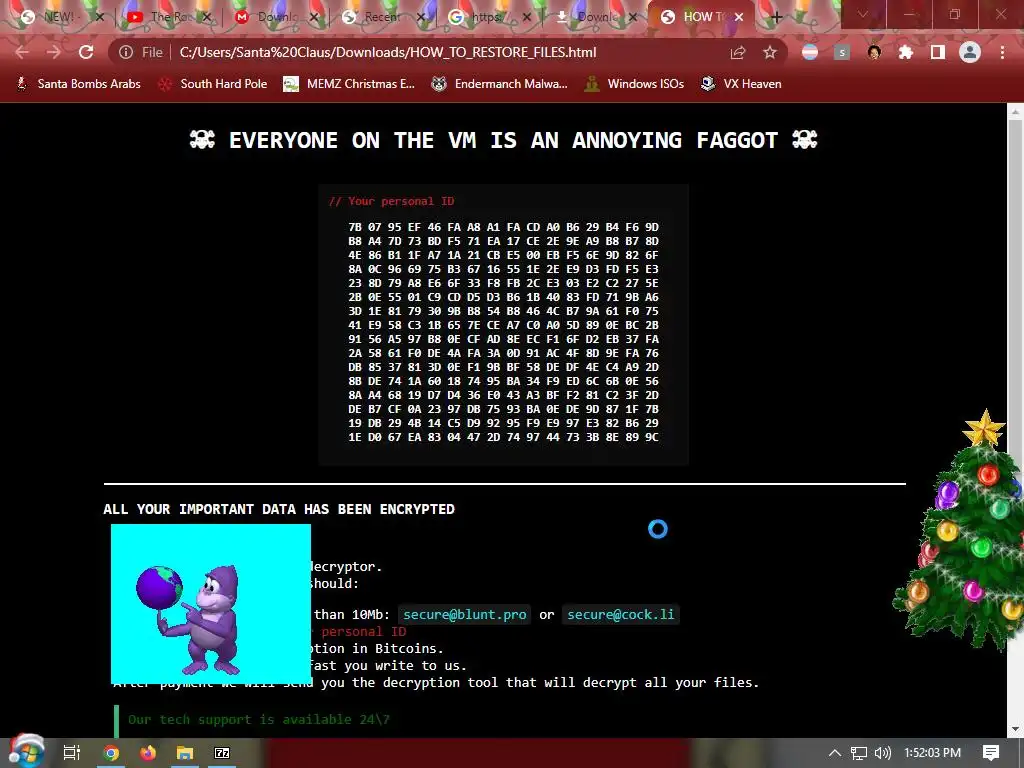Close the YouTube tab

[206, 18]
